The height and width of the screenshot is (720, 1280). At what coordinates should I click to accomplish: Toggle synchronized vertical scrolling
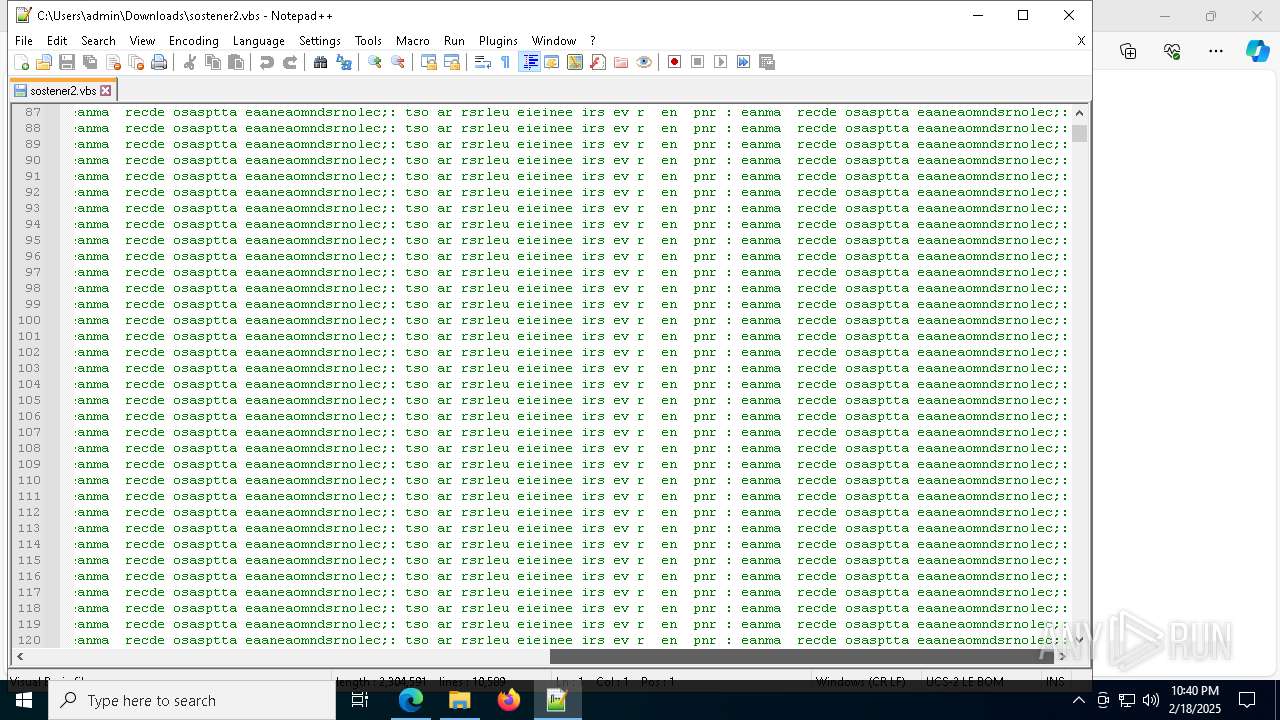click(429, 62)
